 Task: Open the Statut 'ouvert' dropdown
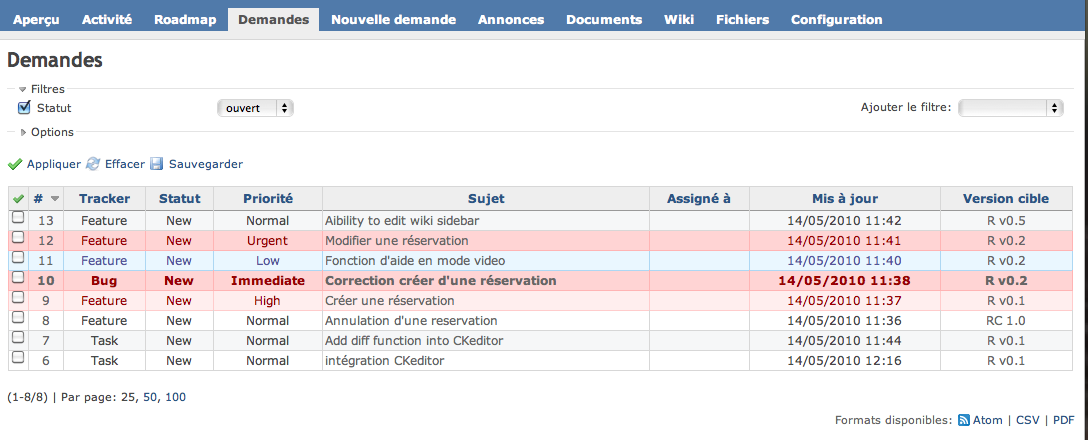point(255,108)
